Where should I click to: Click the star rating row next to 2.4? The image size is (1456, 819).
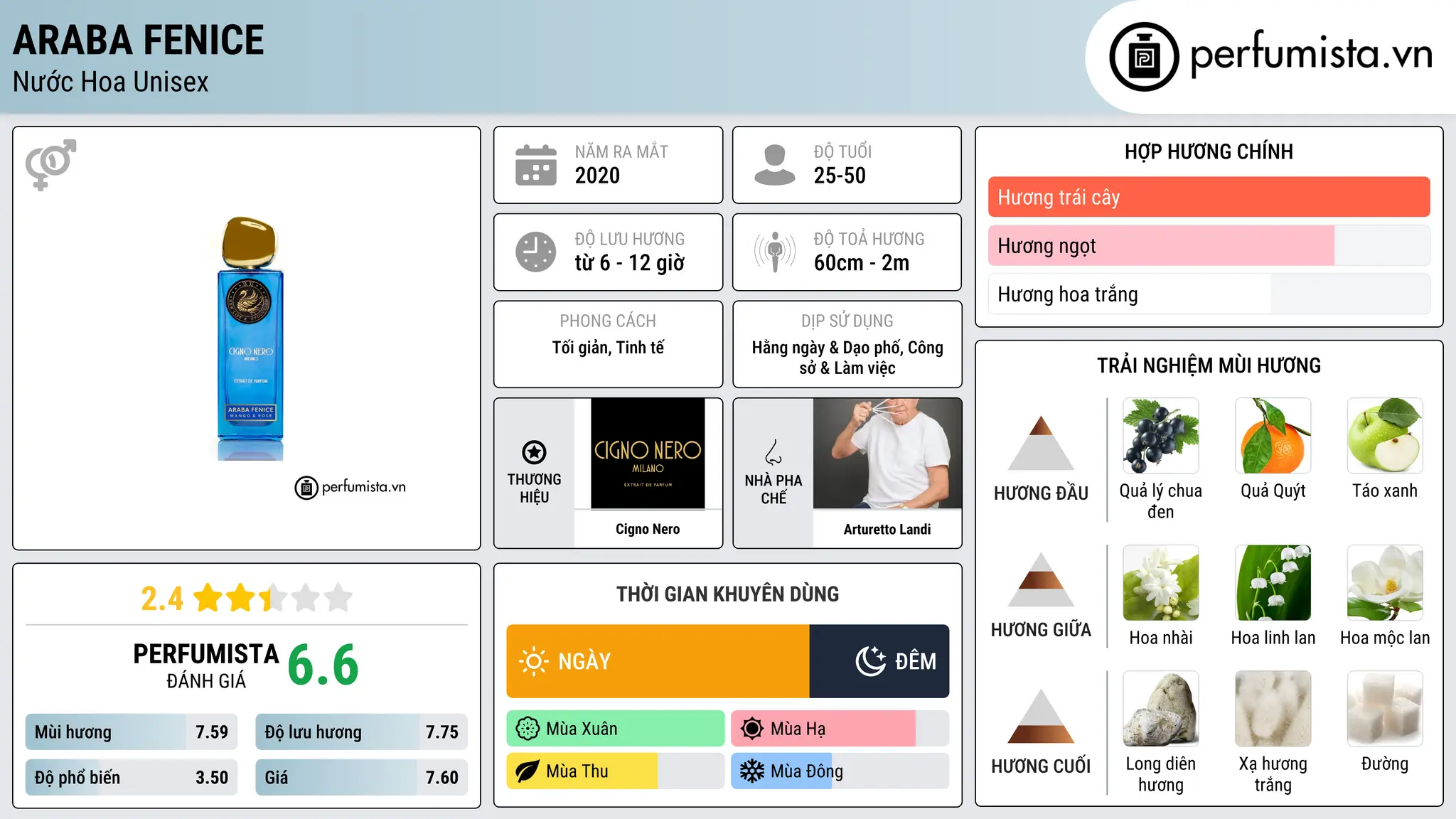[x=273, y=598]
